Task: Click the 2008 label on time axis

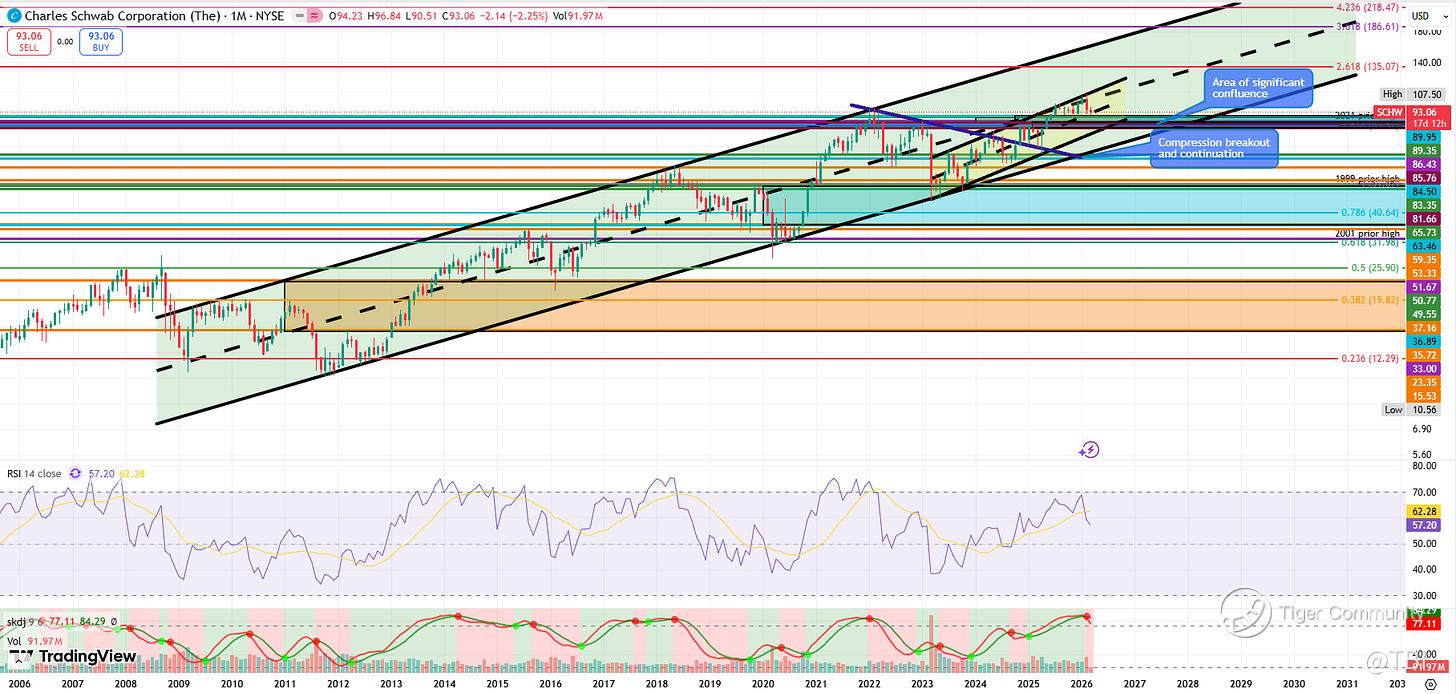Action: pyautogui.click(x=125, y=684)
